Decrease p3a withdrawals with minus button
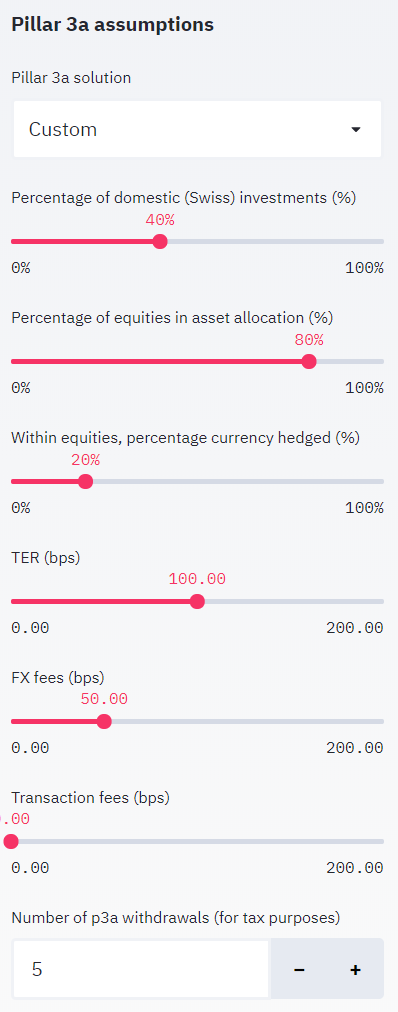398x1012 pixels. point(299,969)
